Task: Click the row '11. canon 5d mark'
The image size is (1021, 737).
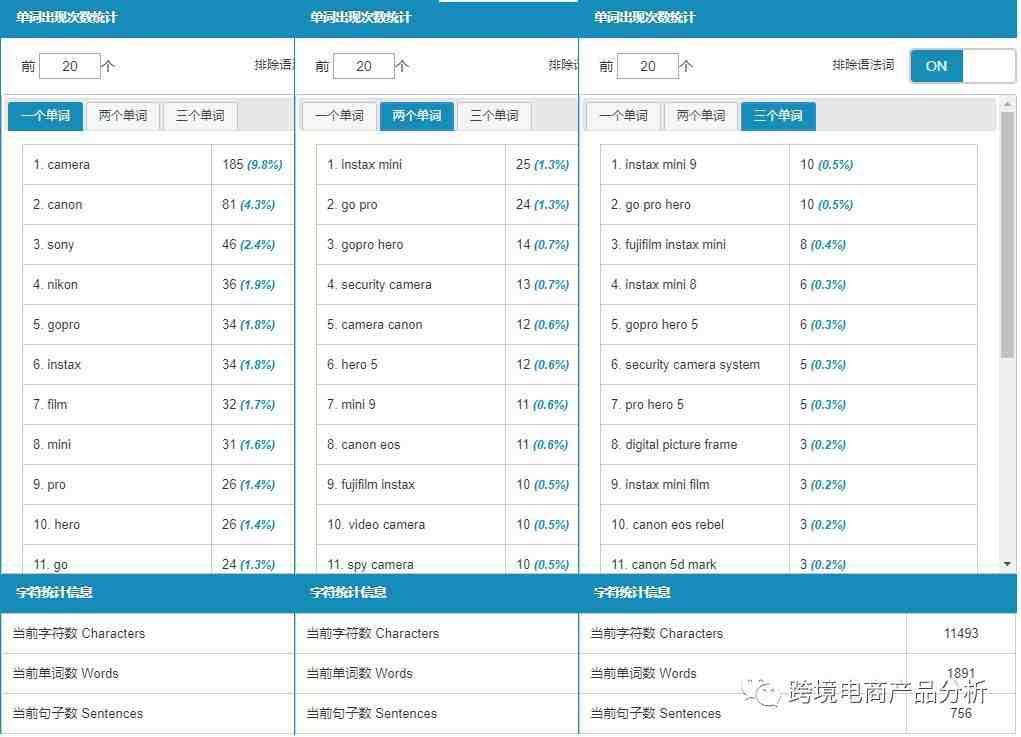Action: (x=789, y=560)
